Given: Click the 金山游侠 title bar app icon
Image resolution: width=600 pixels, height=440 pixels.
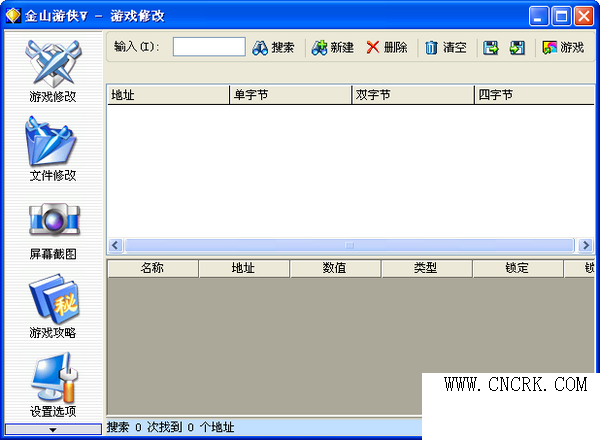Looking at the screenshot, I should pos(13,16).
